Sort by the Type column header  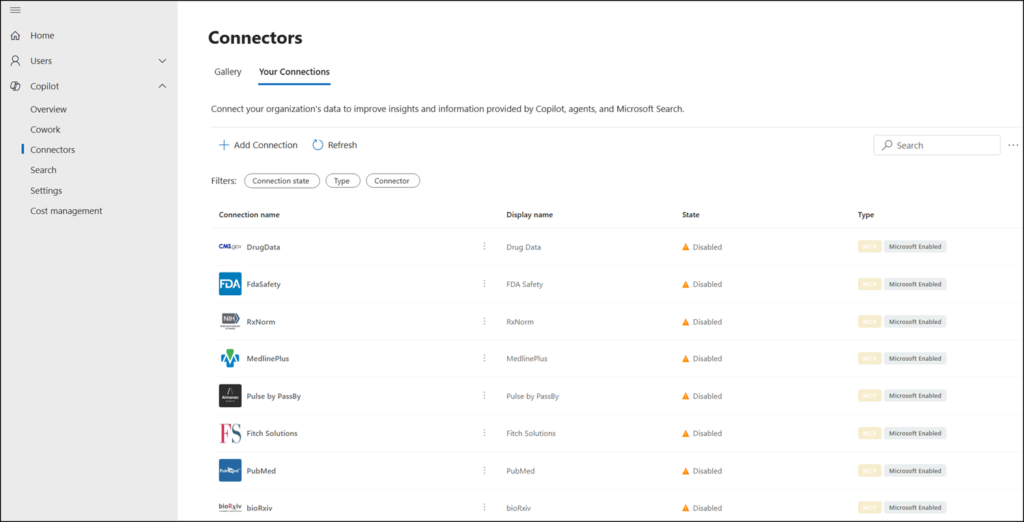865,215
